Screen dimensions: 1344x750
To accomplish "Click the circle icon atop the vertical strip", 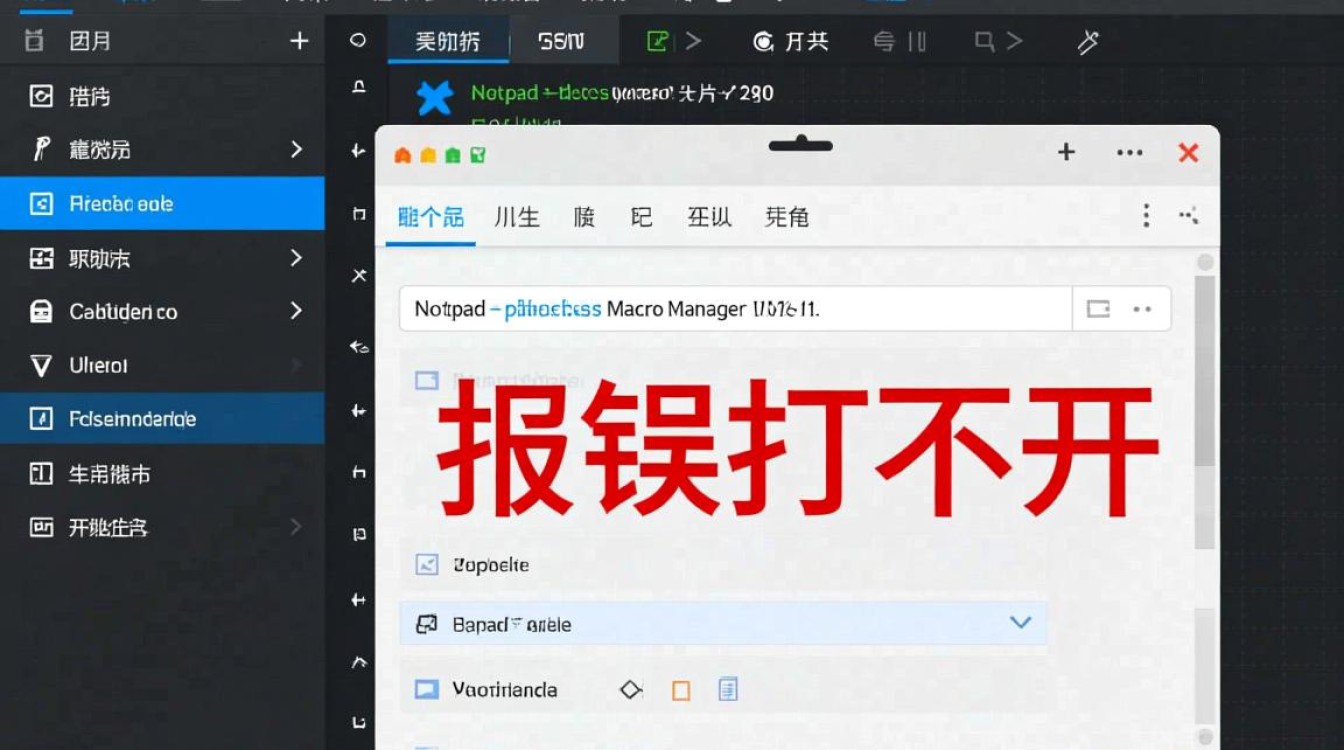I will (358, 41).
